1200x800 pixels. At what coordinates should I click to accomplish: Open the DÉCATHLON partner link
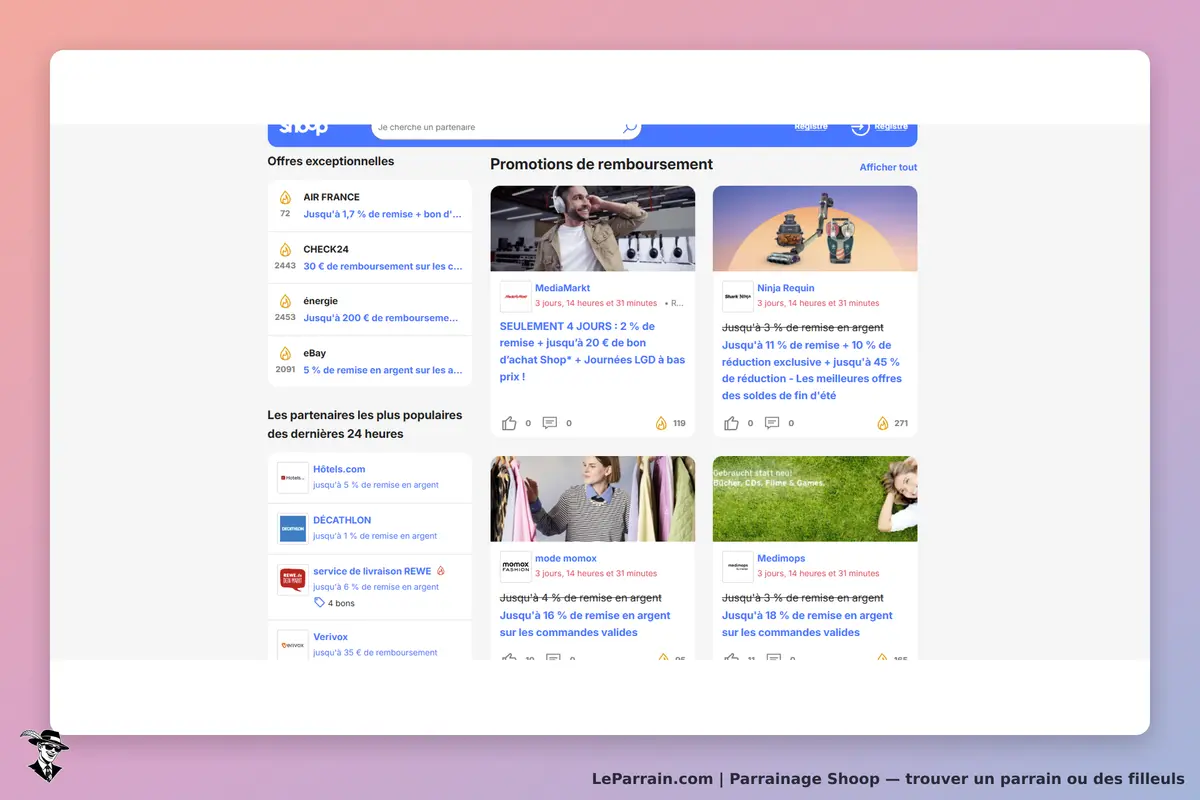point(342,520)
